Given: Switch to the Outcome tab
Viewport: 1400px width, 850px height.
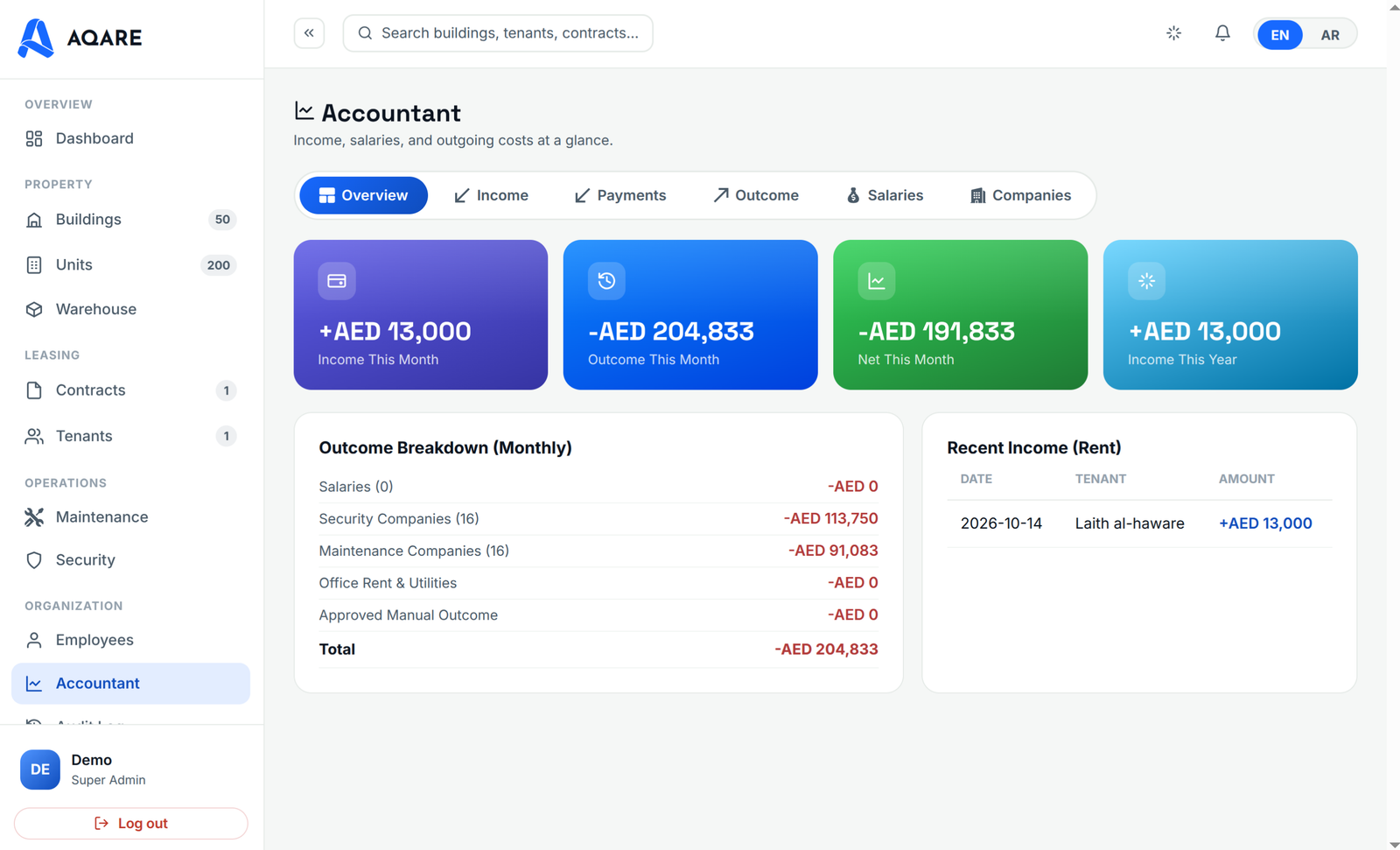Looking at the screenshot, I should coord(756,195).
